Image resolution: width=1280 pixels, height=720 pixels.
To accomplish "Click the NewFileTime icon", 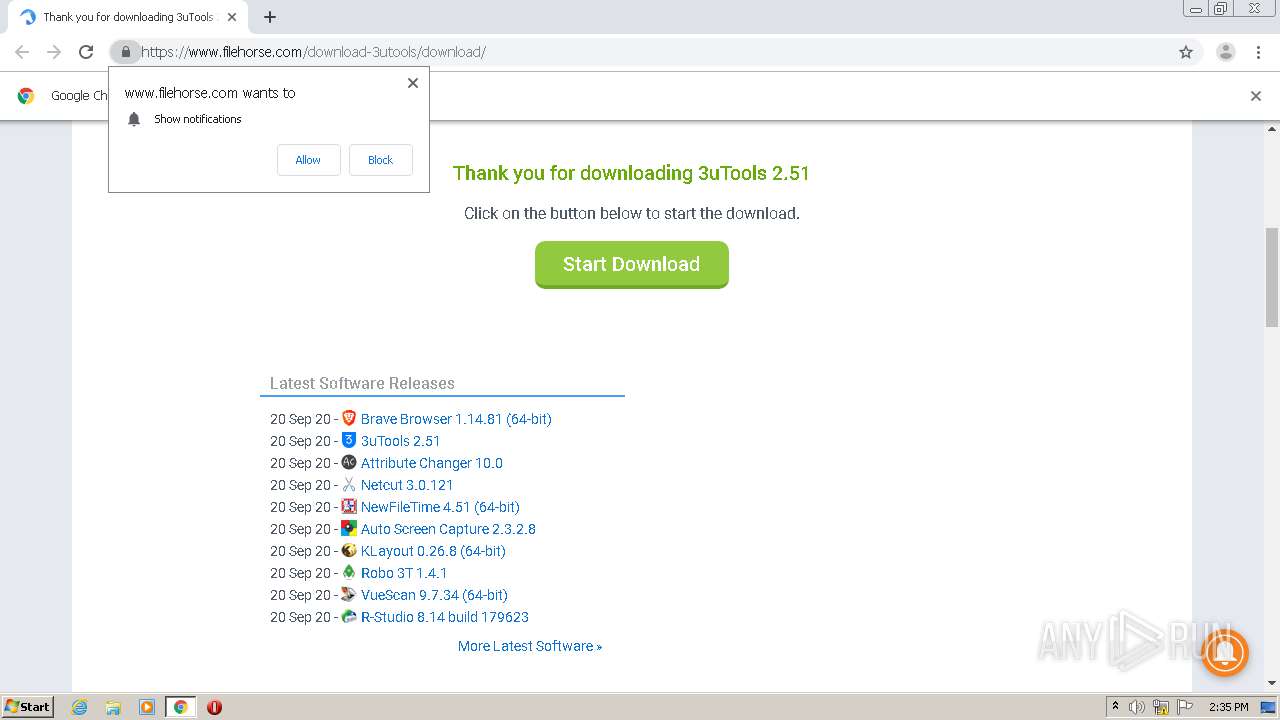I will [349, 506].
